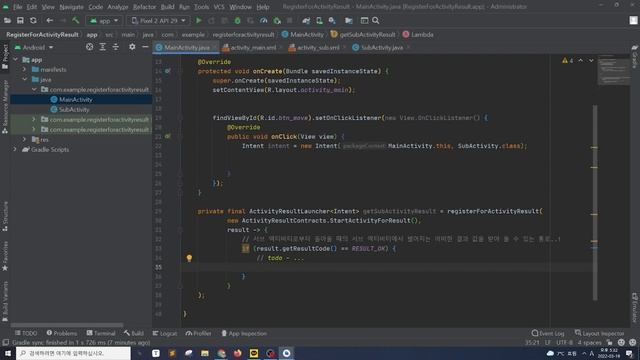Click the Windows taskbar search box
The height and width of the screenshot is (360, 640).
[x=73, y=353]
